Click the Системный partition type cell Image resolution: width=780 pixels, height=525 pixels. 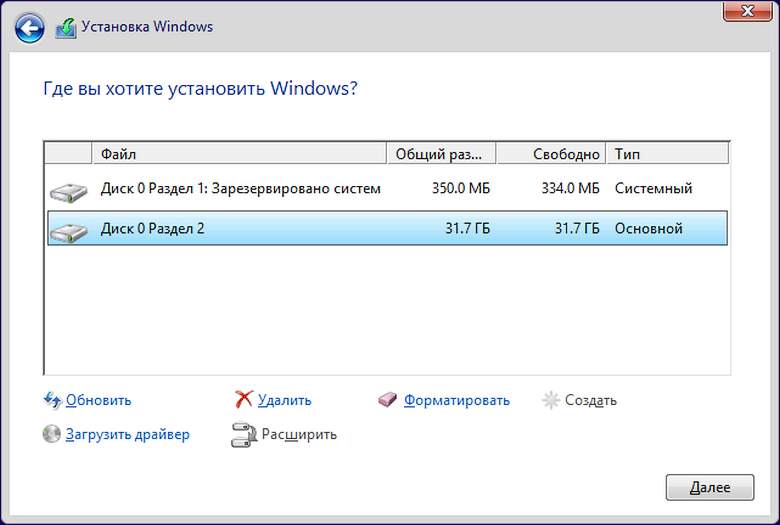click(x=653, y=188)
